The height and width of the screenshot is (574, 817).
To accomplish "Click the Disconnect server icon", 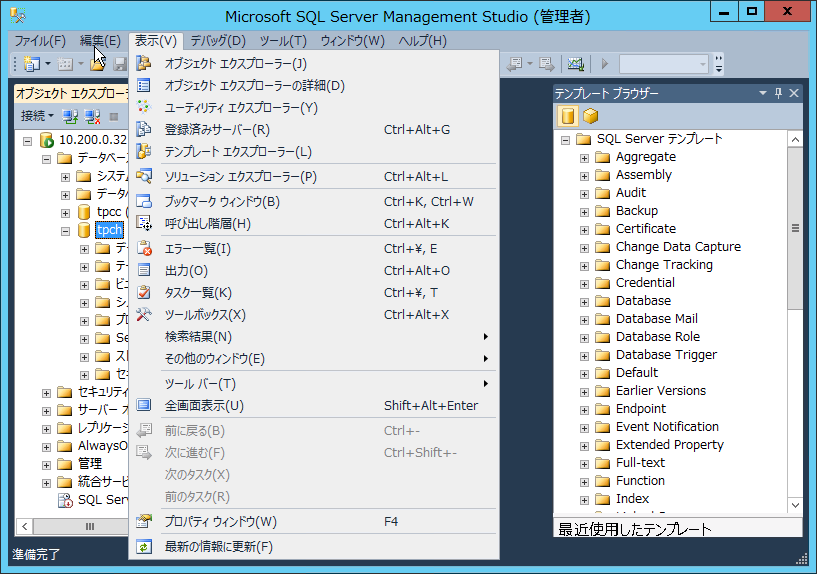I will pos(92,116).
